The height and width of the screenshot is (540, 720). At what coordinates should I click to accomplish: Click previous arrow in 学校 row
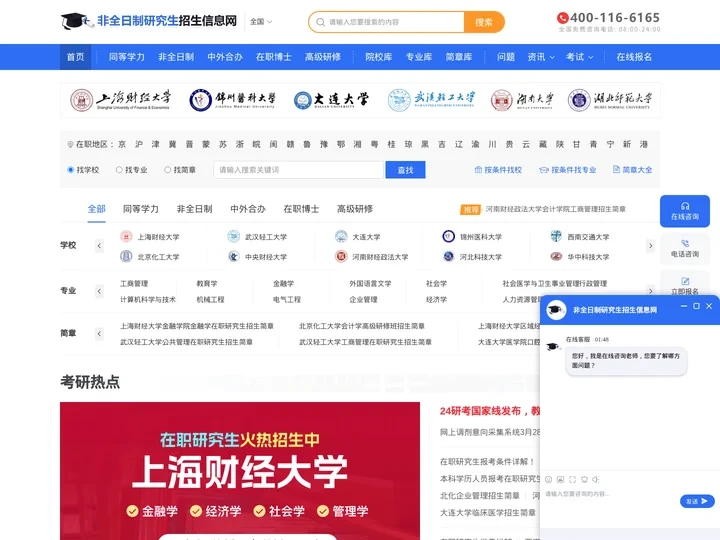(99, 246)
